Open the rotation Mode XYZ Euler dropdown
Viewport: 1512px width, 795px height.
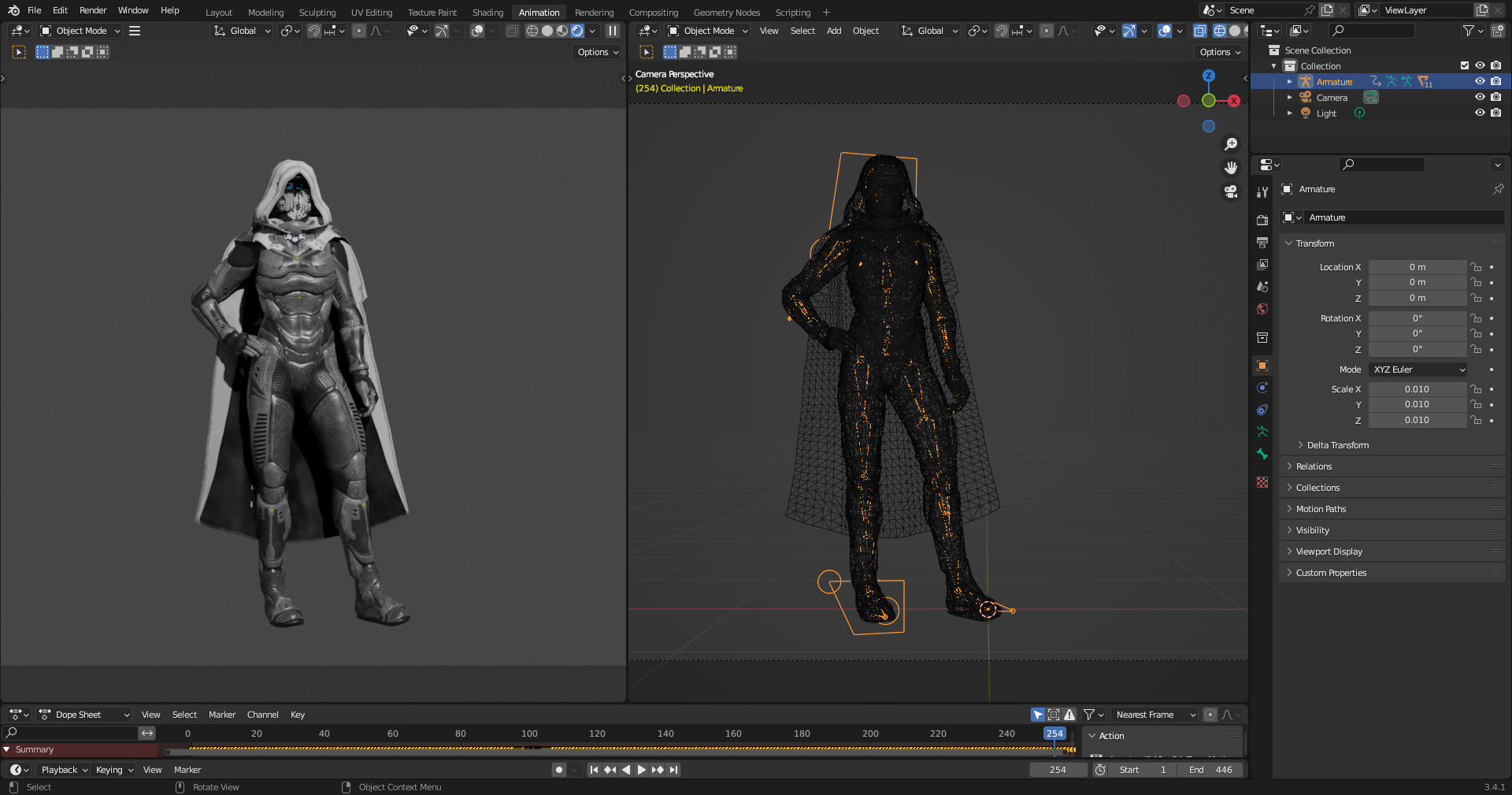(1418, 370)
